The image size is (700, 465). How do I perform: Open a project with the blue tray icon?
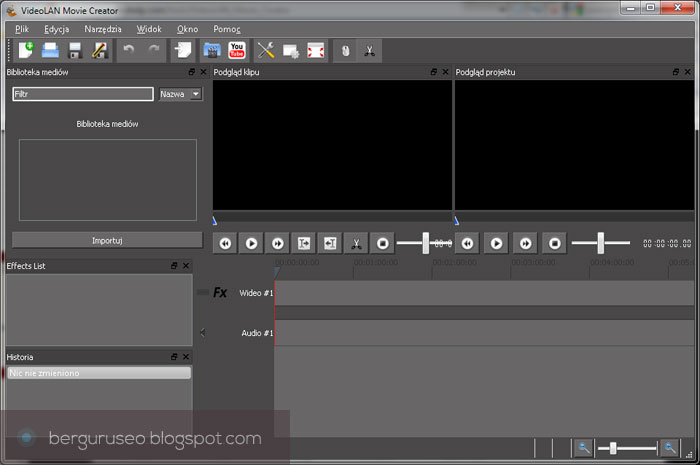[x=50, y=50]
